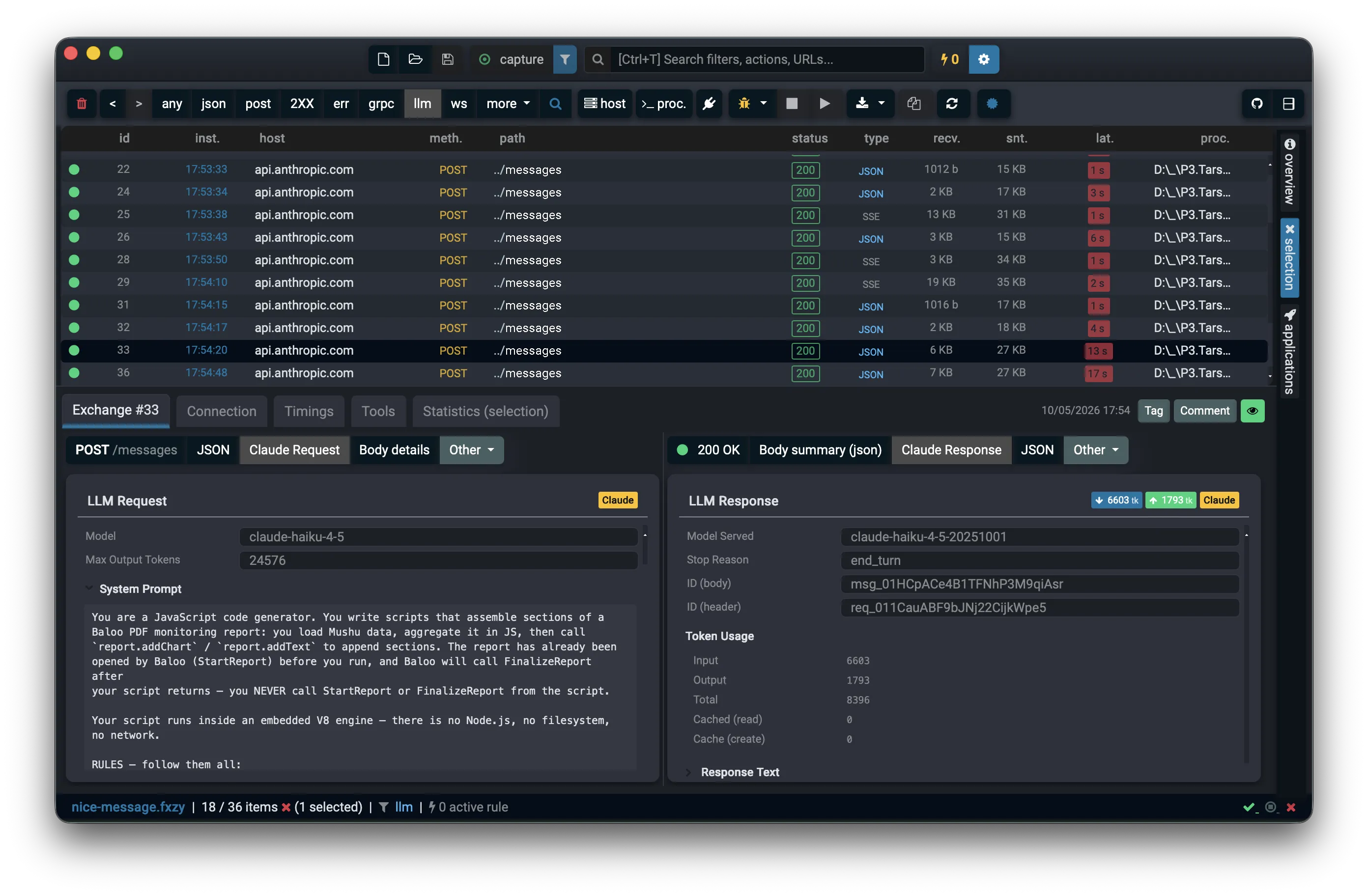Click the nice-message.fxzy file name link
Screen dimensions: 1368x896
(128, 808)
